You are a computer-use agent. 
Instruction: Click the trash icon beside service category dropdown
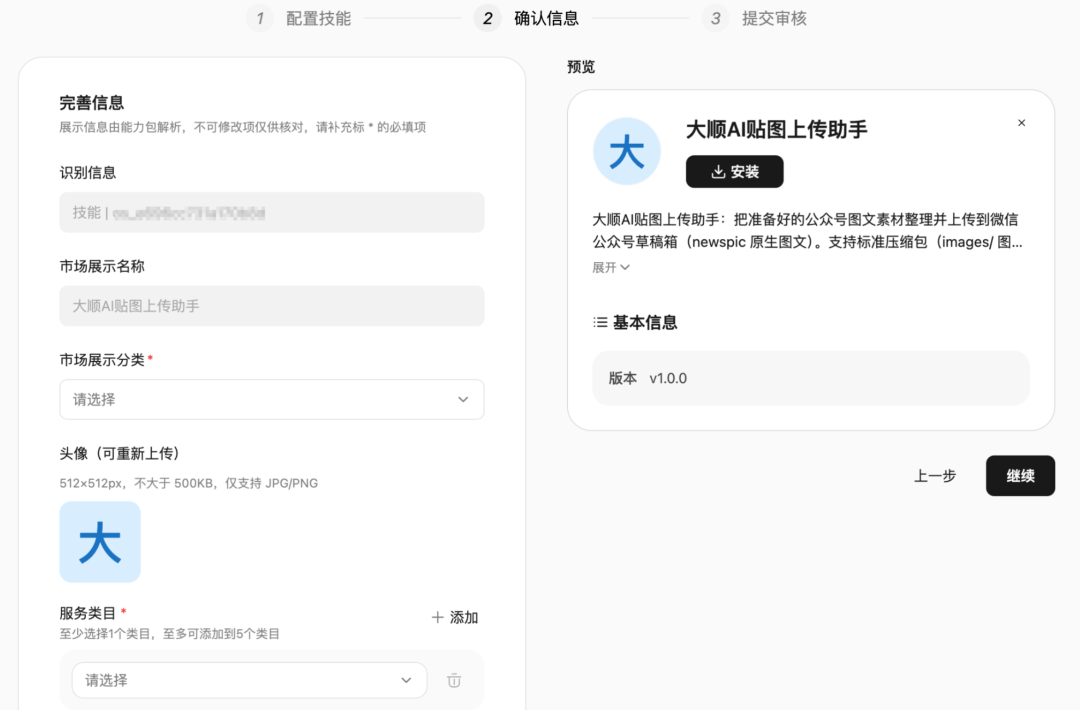tap(454, 680)
